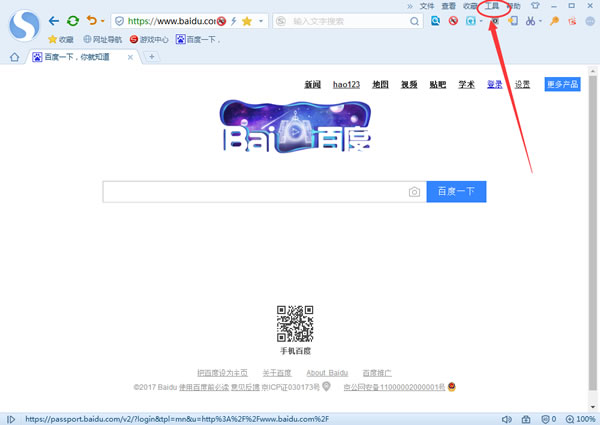Click the Sogou browser logo avatar

tap(24, 25)
